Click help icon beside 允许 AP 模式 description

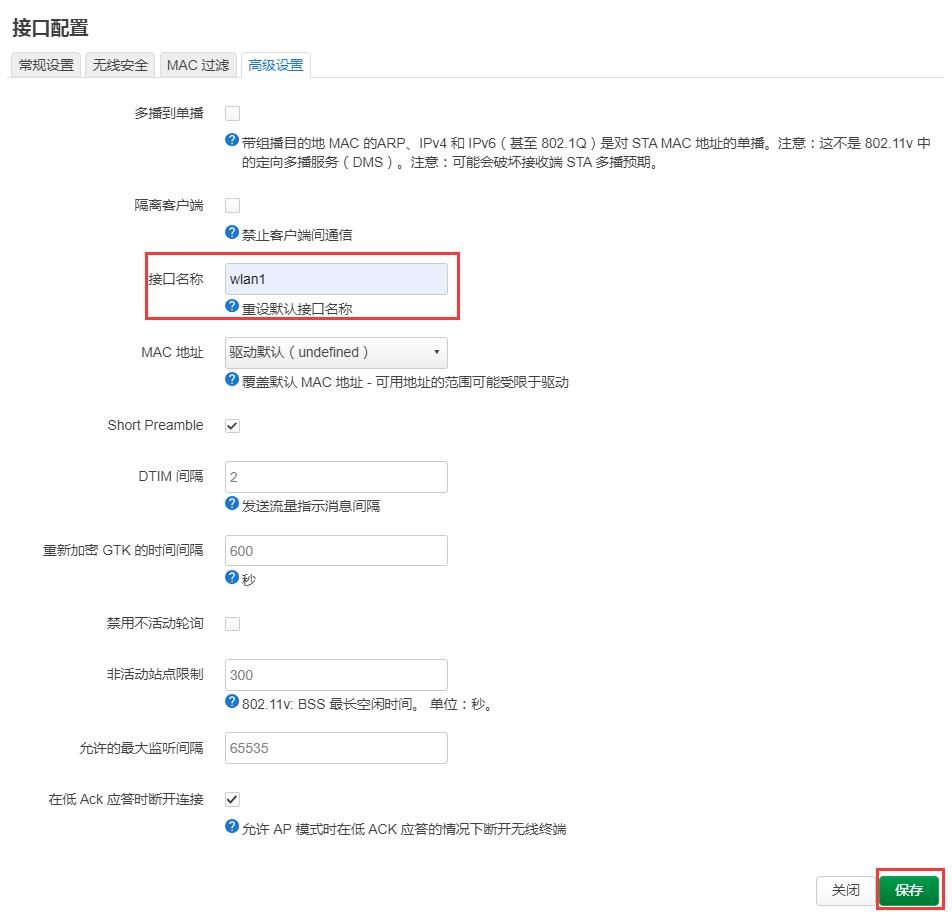[x=232, y=827]
